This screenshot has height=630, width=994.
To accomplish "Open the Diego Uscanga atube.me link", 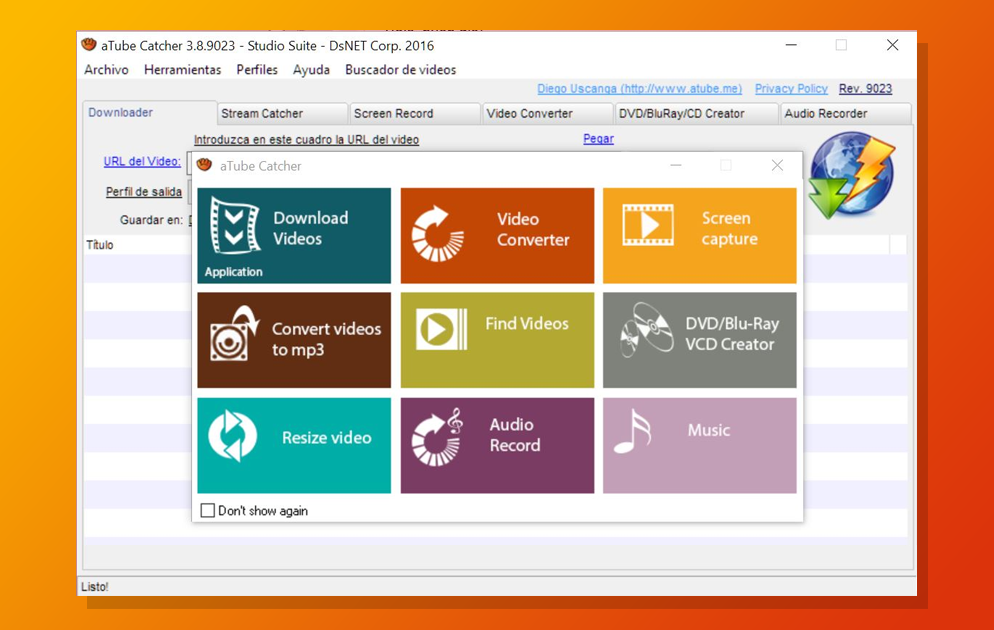I will pyautogui.click(x=640, y=89).
